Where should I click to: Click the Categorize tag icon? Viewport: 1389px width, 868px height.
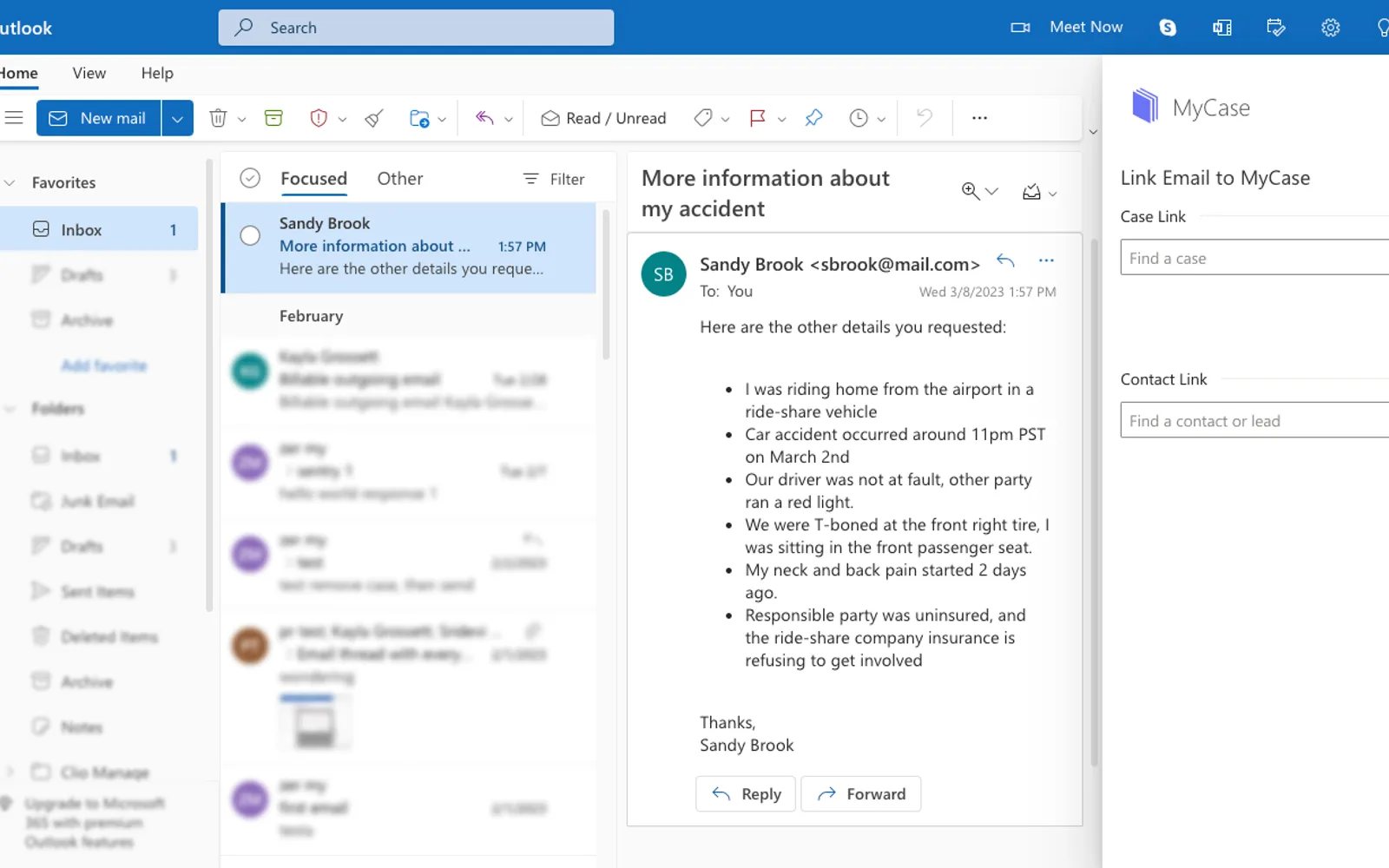703,118
